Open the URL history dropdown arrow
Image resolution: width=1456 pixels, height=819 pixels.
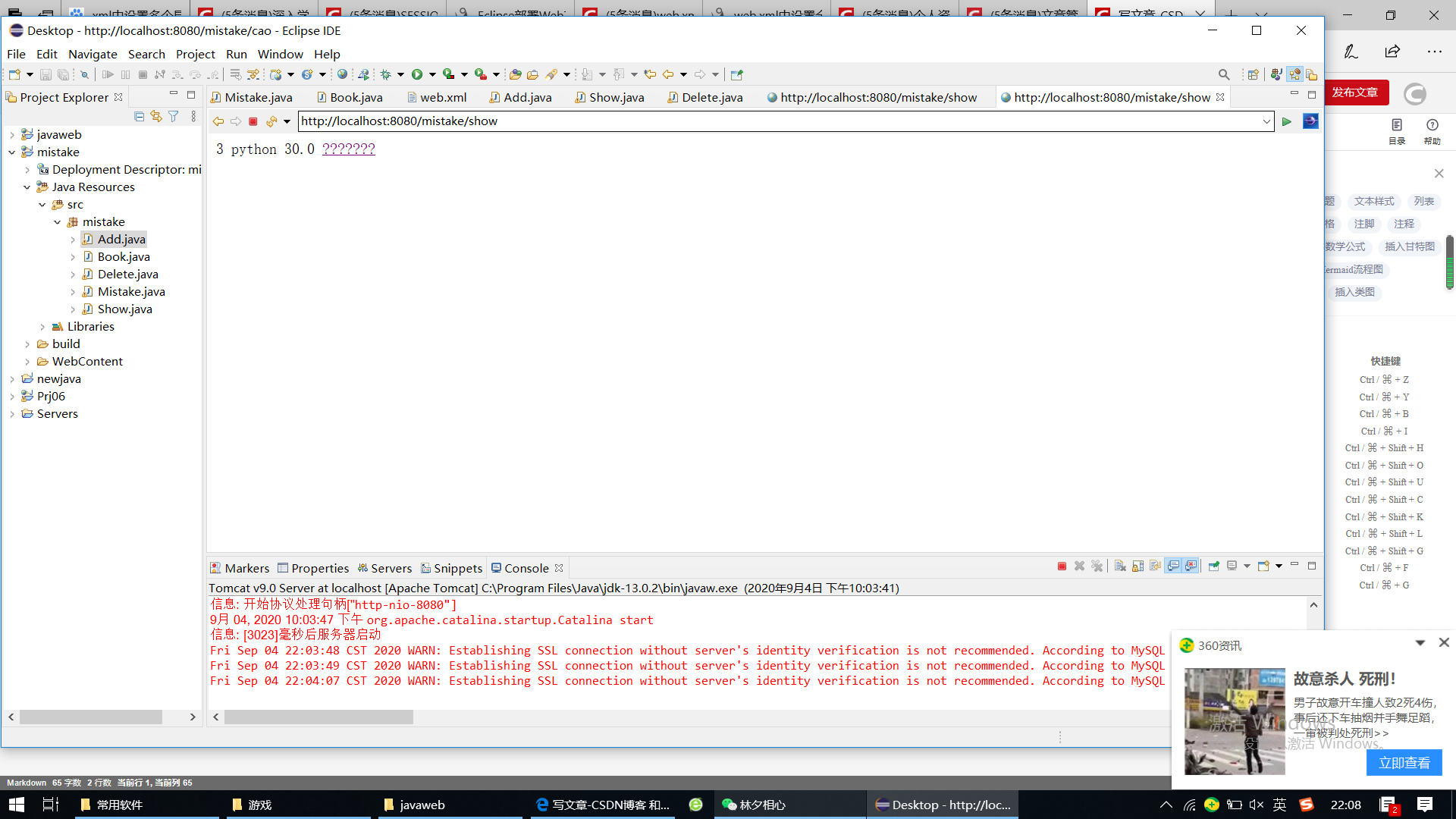click(1266, 121)
